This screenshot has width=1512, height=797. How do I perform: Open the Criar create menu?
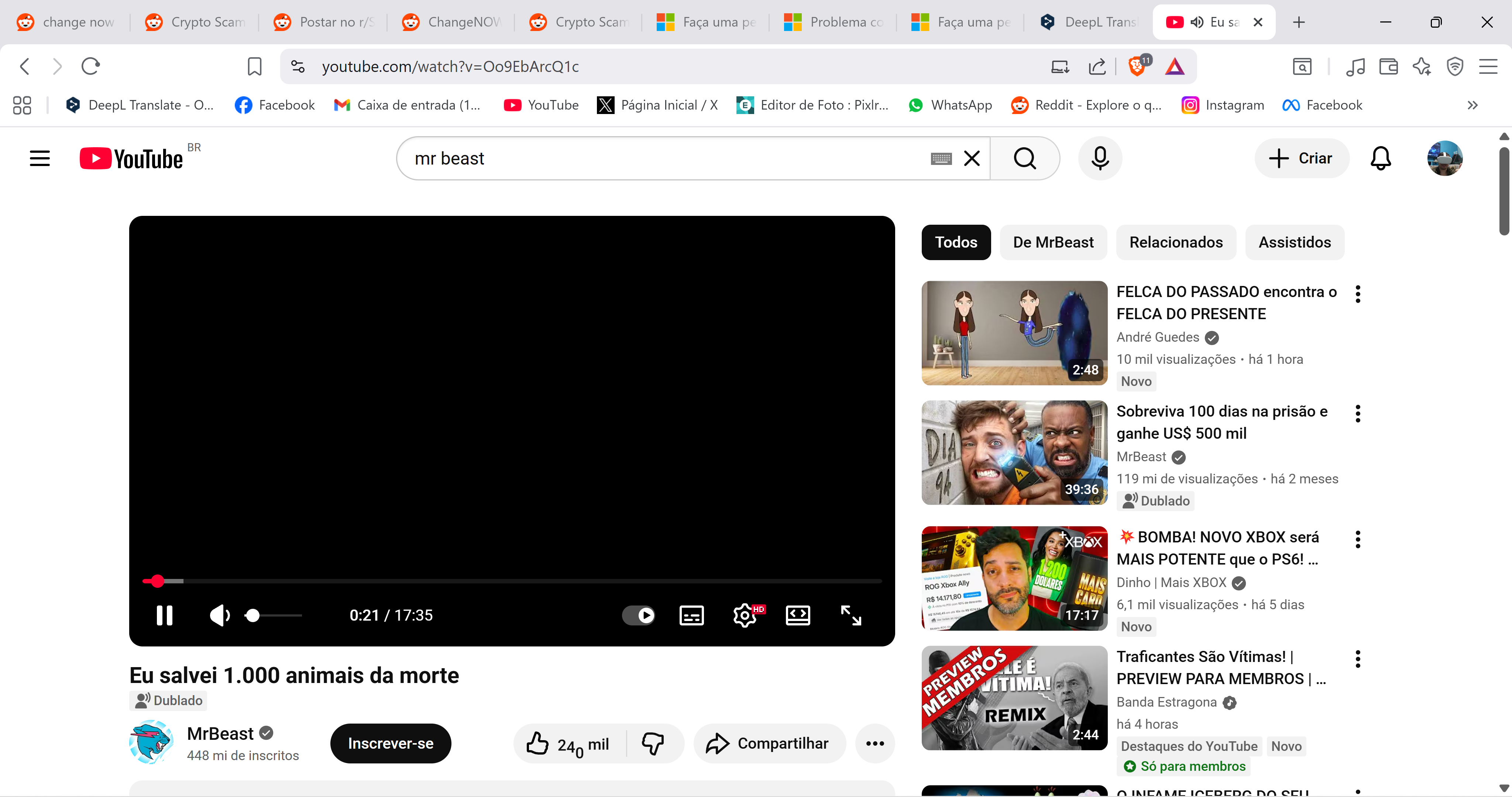point(1301,158)
